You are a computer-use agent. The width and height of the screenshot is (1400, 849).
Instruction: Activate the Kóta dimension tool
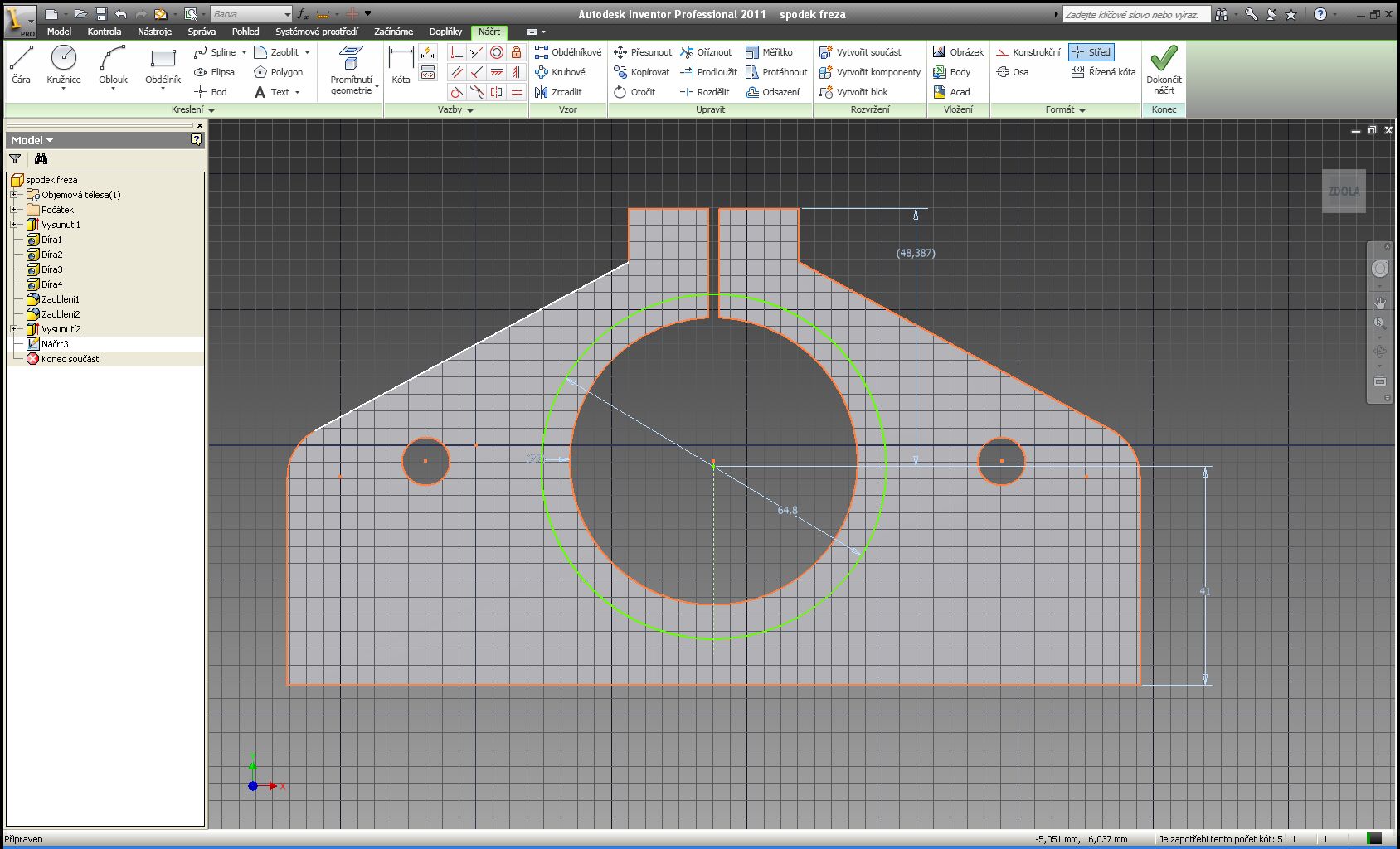point(401,65)
